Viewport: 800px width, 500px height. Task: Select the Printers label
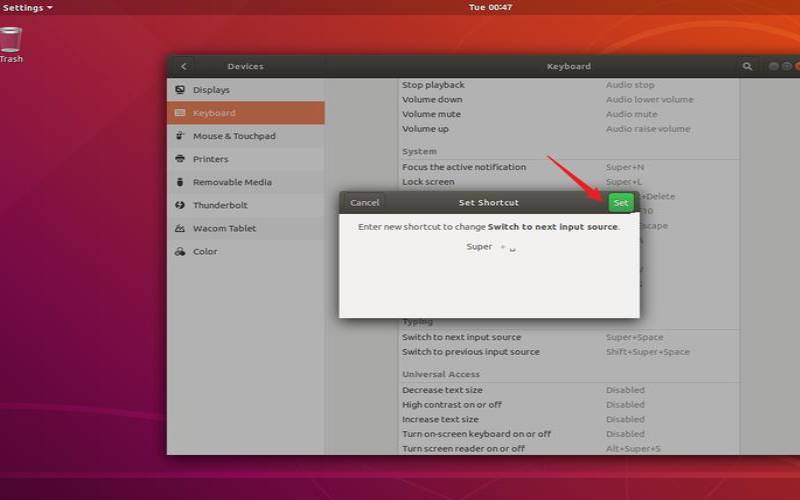(x=211, y=159)
